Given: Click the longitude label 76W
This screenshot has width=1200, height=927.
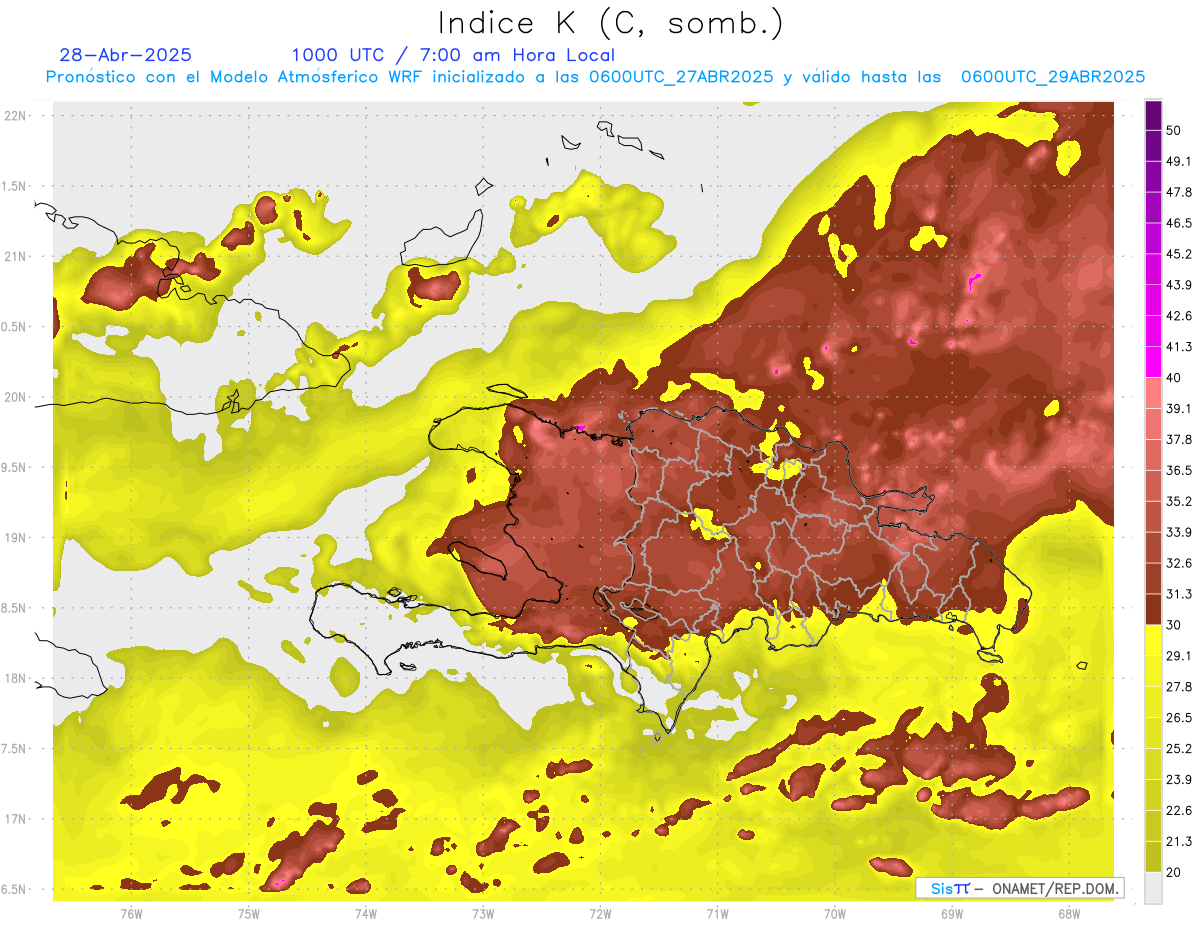Looking at the screenshot, I should tap(130, 913).
